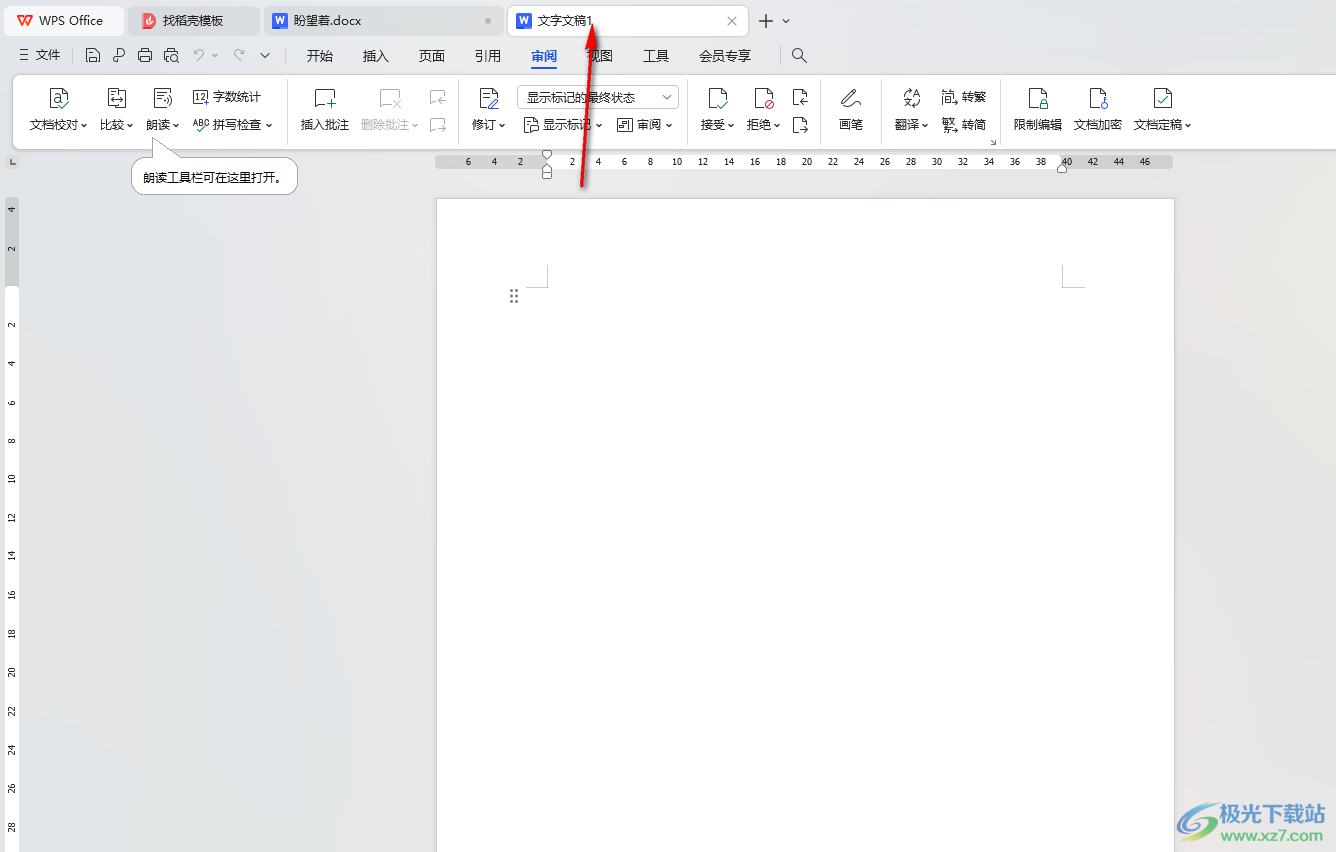
Task: Expand the 翻译 dropdown arrow
Action: coord(925,126)
